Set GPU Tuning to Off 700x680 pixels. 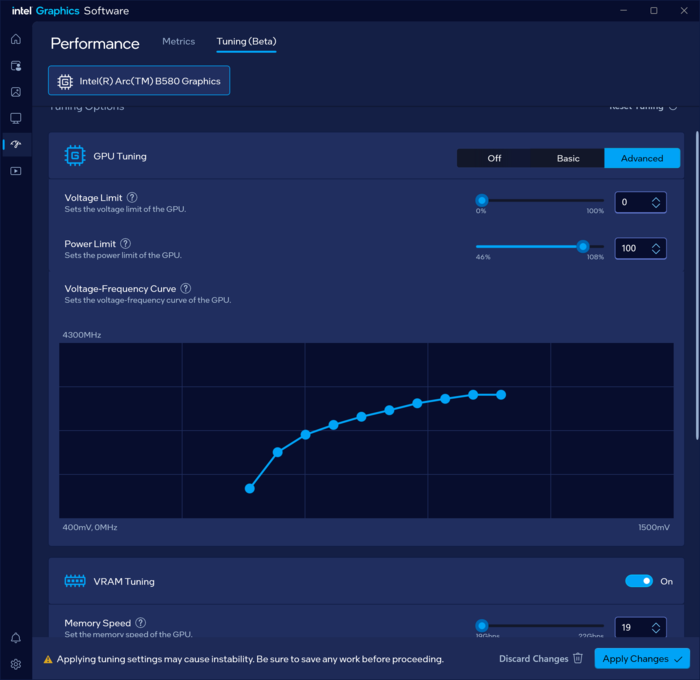(x=494, y=158)
